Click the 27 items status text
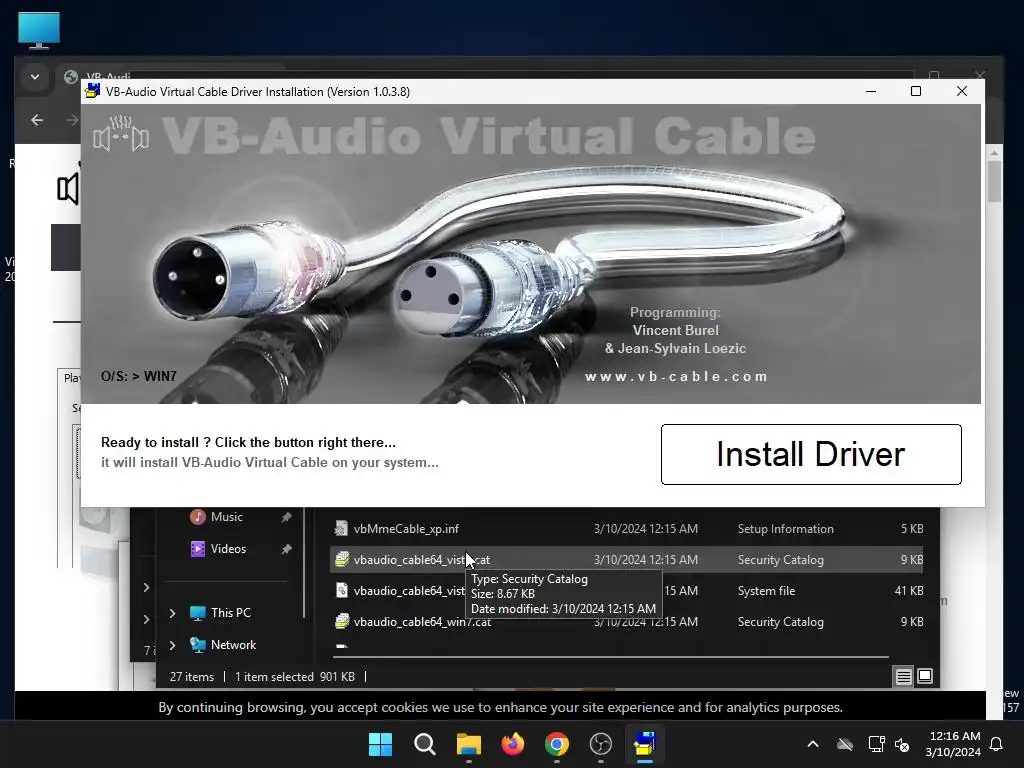This screenshot has width=1024, height=768. coord(191,677)
